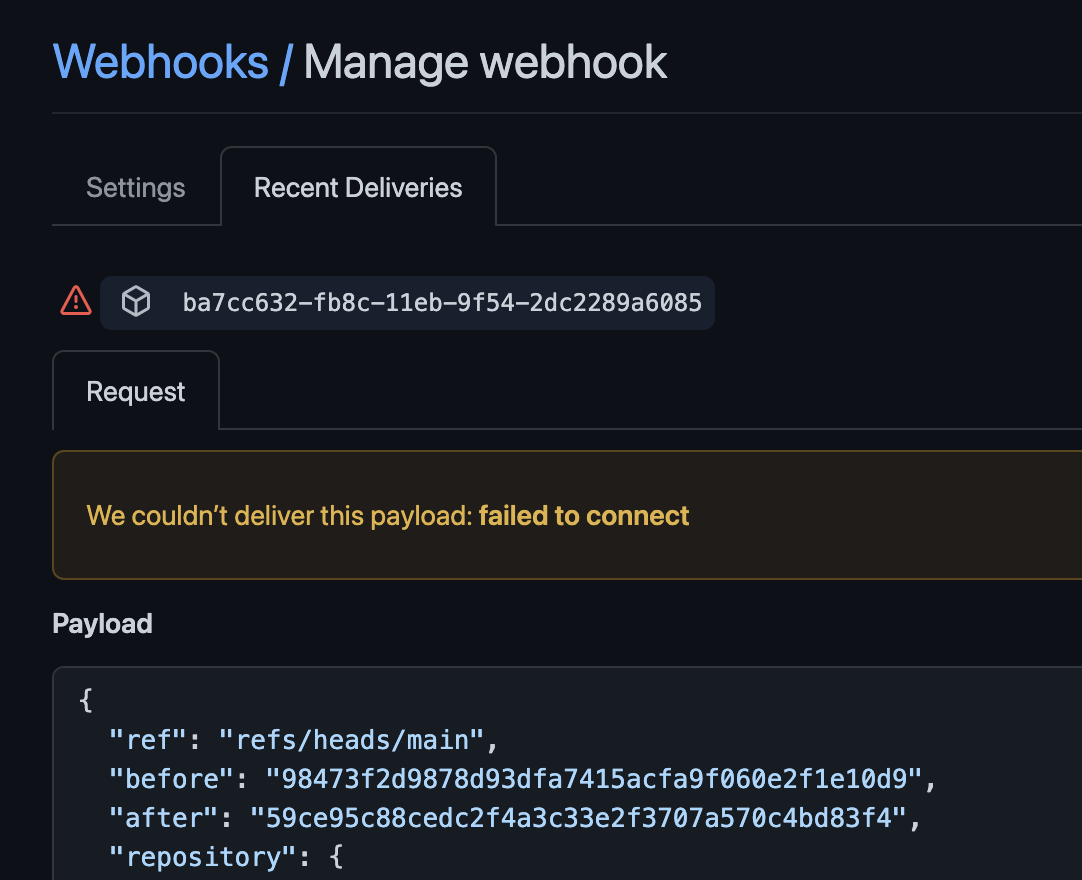Viewport: 1082px width, 880px height.
Task: Open the Webhooks breadcrumb link
Action: pyautogui.click(x=161, y=62)
